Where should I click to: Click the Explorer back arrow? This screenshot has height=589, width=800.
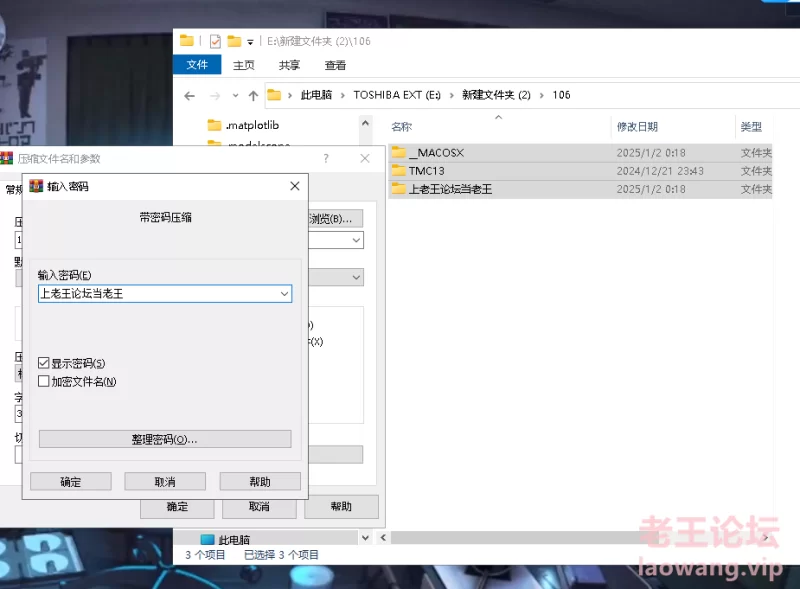point(190,95)
